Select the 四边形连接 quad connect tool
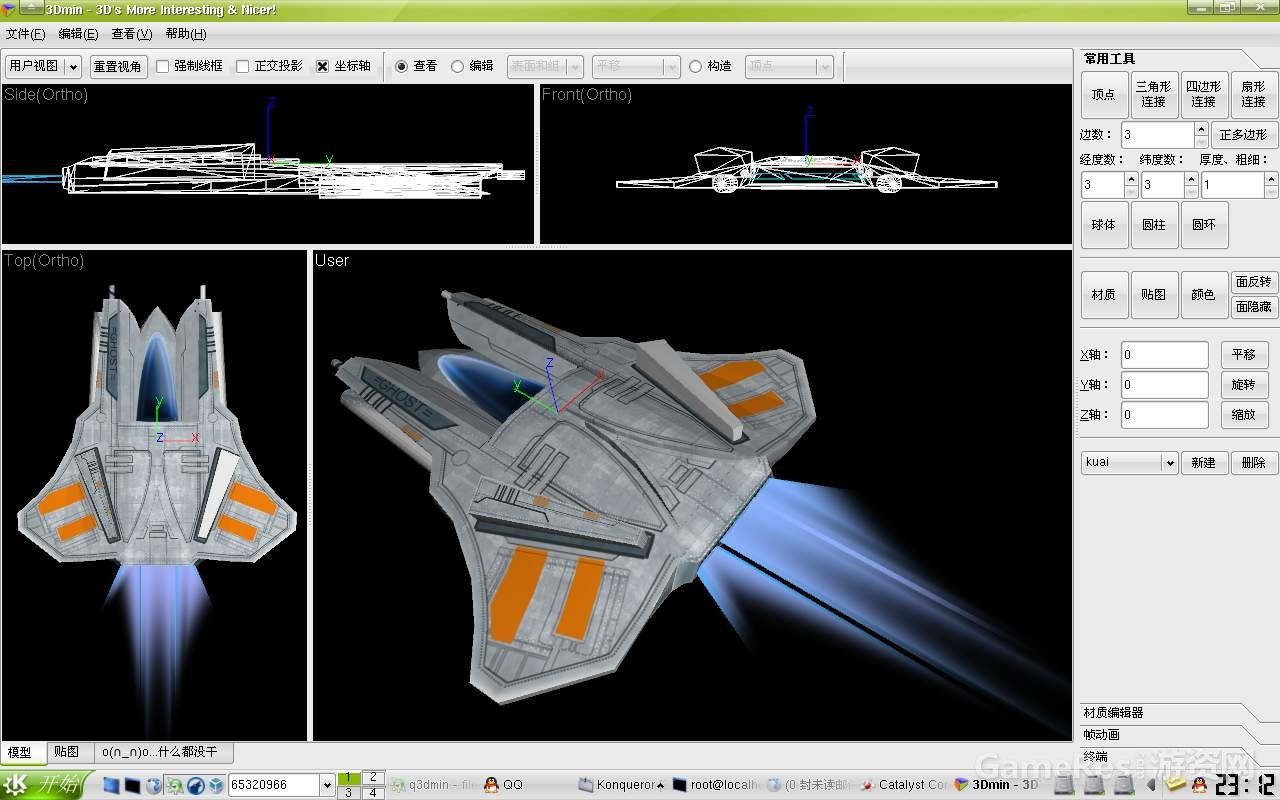Screen dimensions: 1280x800 pos(1203,93)
